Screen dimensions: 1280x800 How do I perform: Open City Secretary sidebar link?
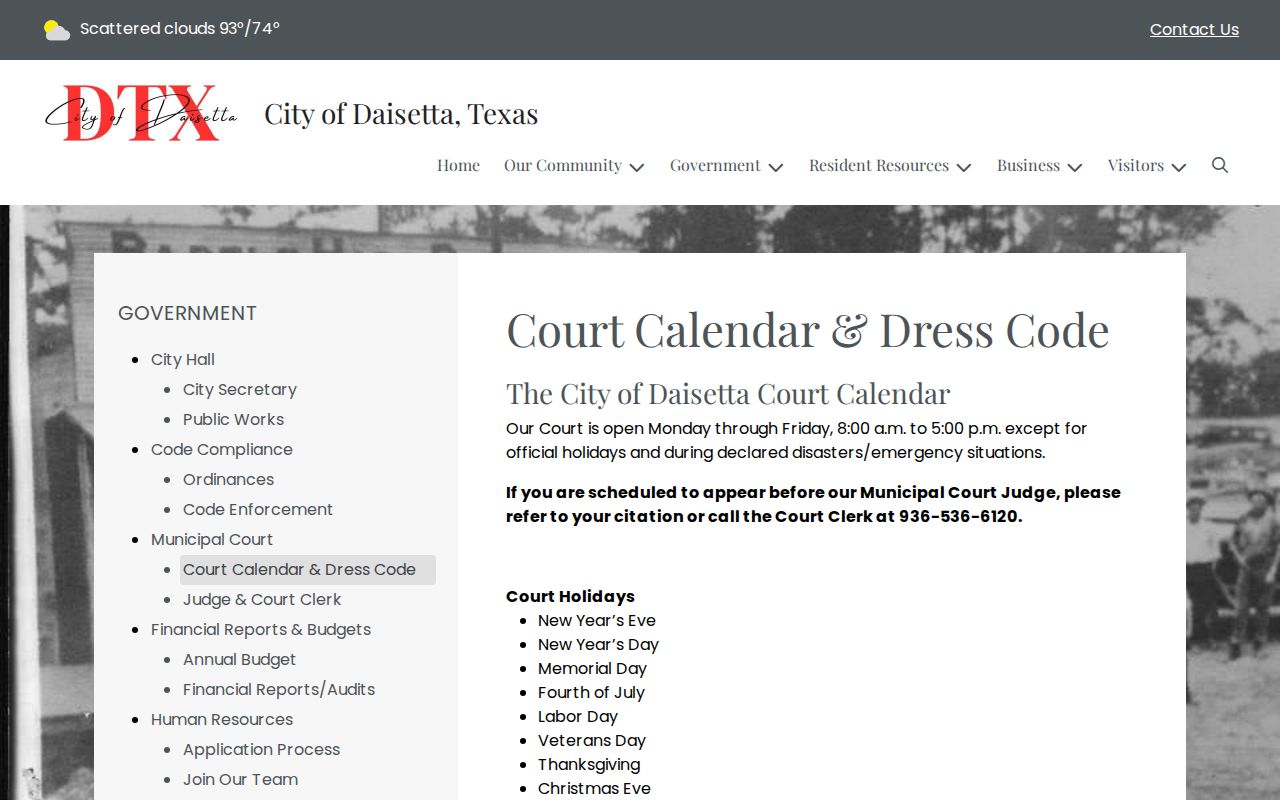(240, 389)
